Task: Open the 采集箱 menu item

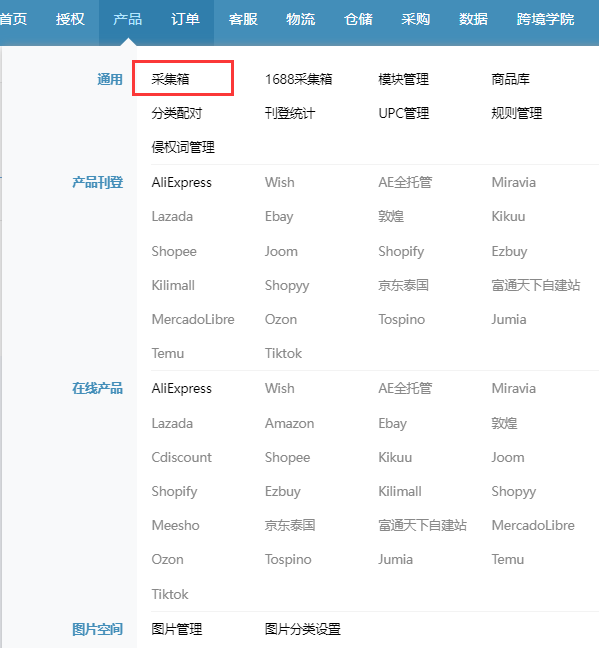Action: point(170,79)
